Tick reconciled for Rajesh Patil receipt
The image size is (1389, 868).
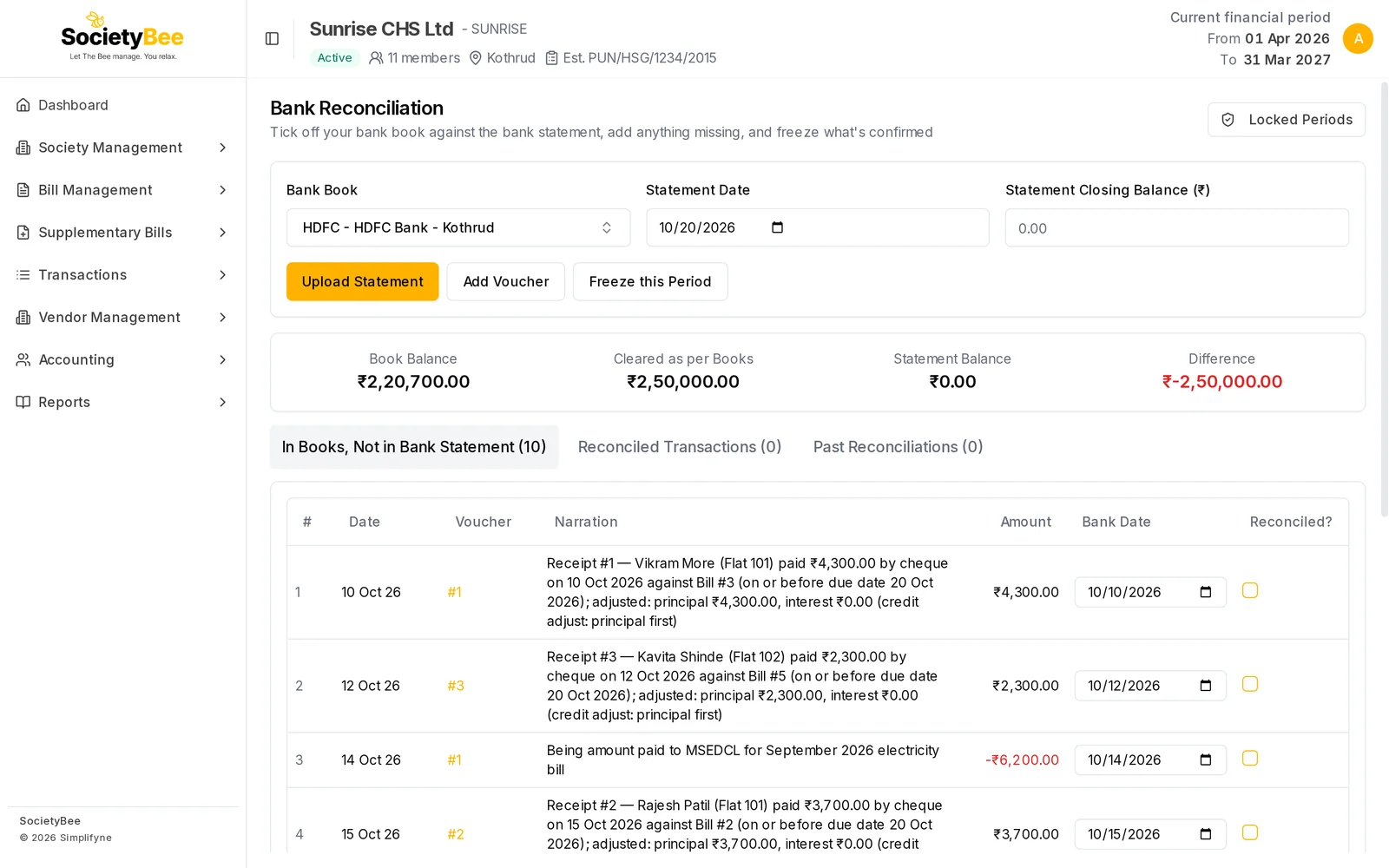tap(1250, 832)
